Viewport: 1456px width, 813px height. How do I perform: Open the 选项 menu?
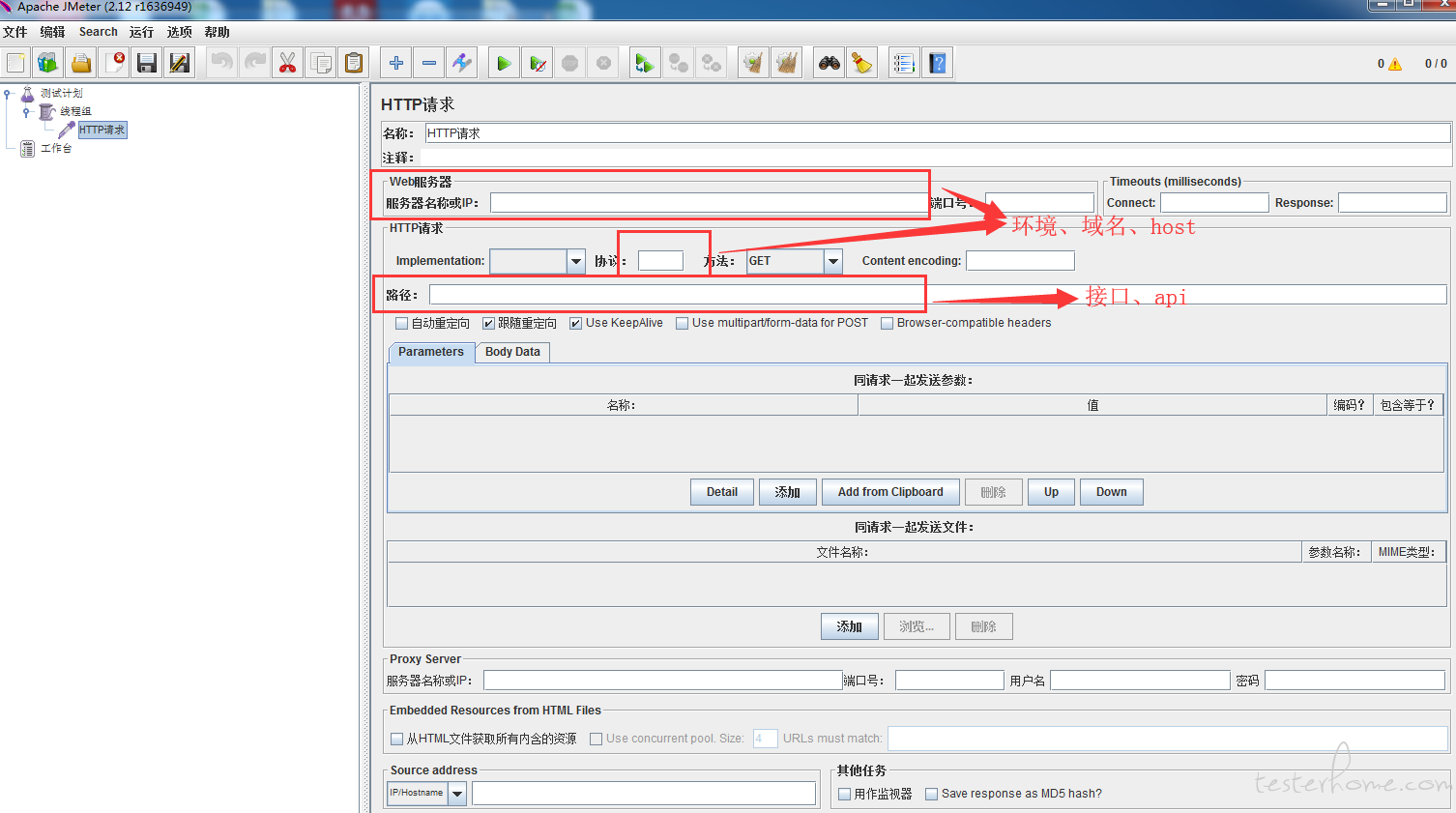[x=179, y=32]
